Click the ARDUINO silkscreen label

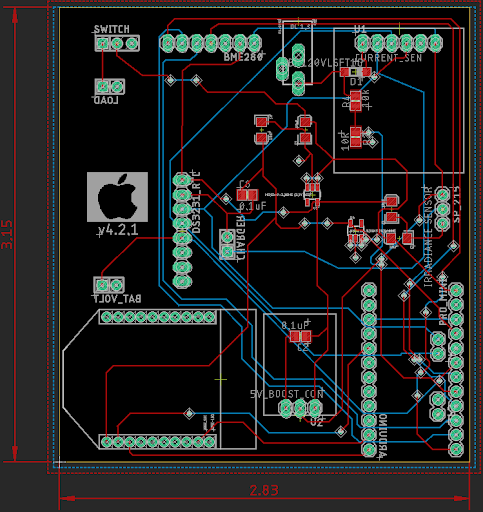383,437
